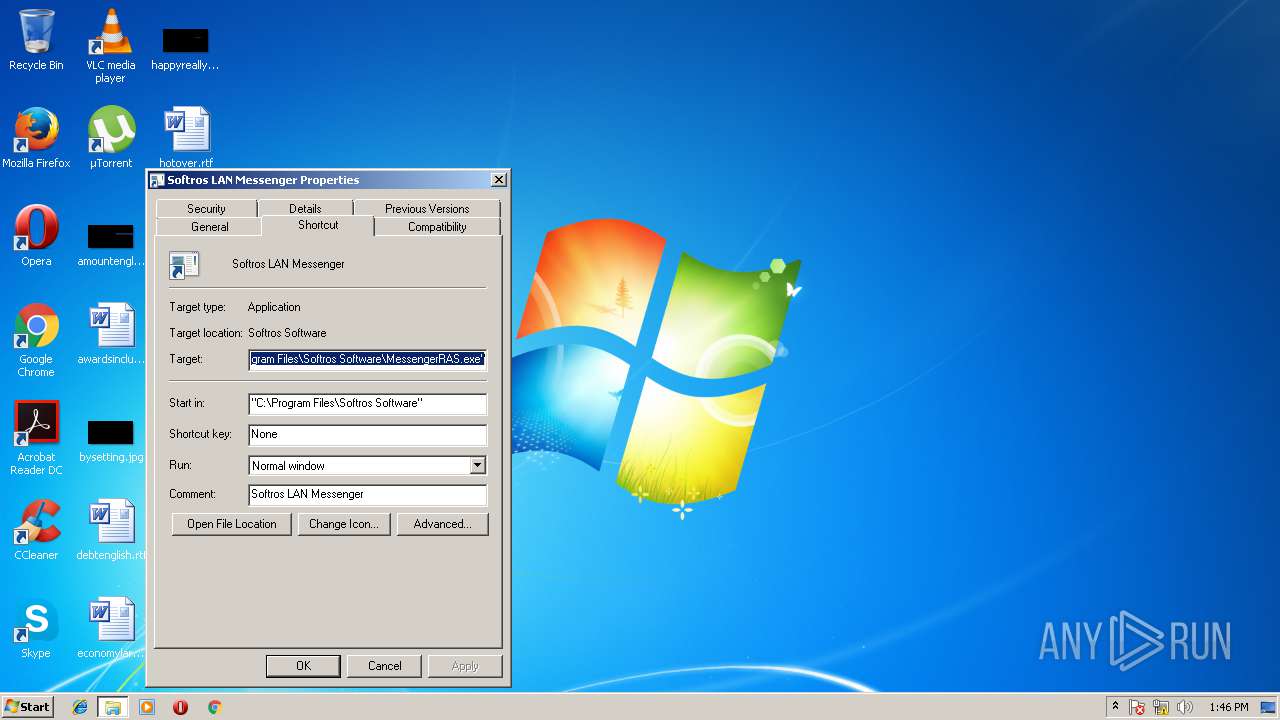Open the volume speaker tray icon
The height and width of the screenshot is (720, 1280).
(x=1185, y=707)
